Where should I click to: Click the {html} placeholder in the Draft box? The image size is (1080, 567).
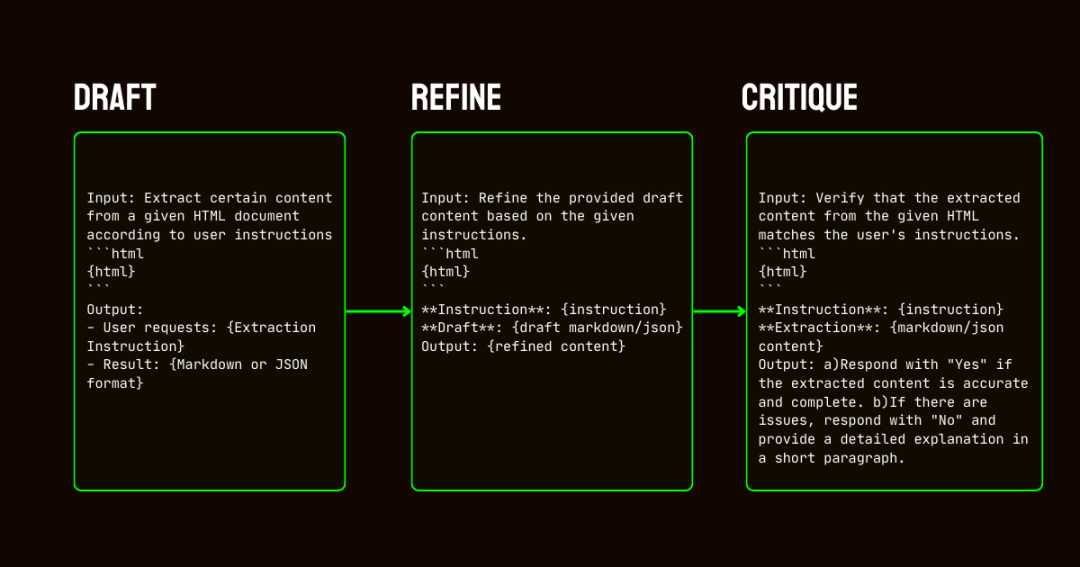click(111, 272)
